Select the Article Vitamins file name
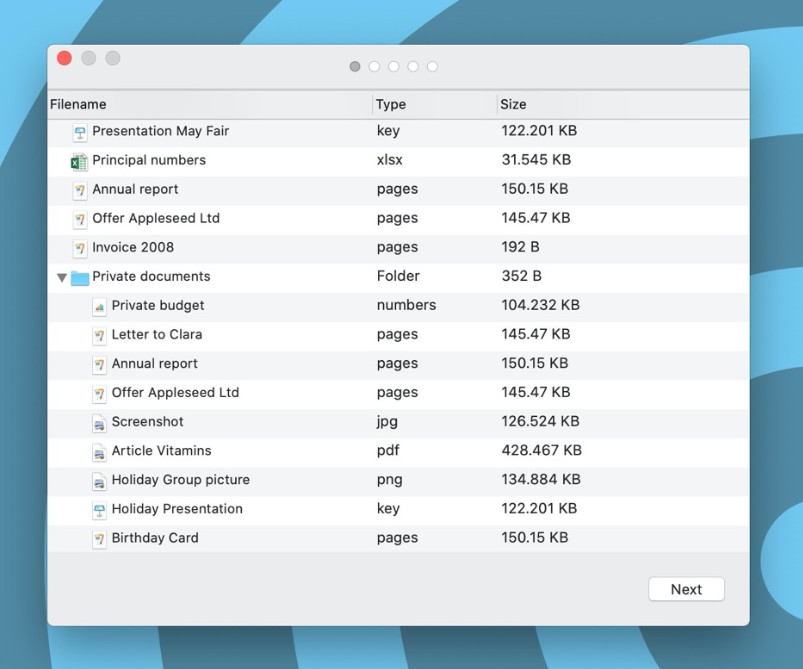The image size is (803, 669). click(x=161, y=451)
